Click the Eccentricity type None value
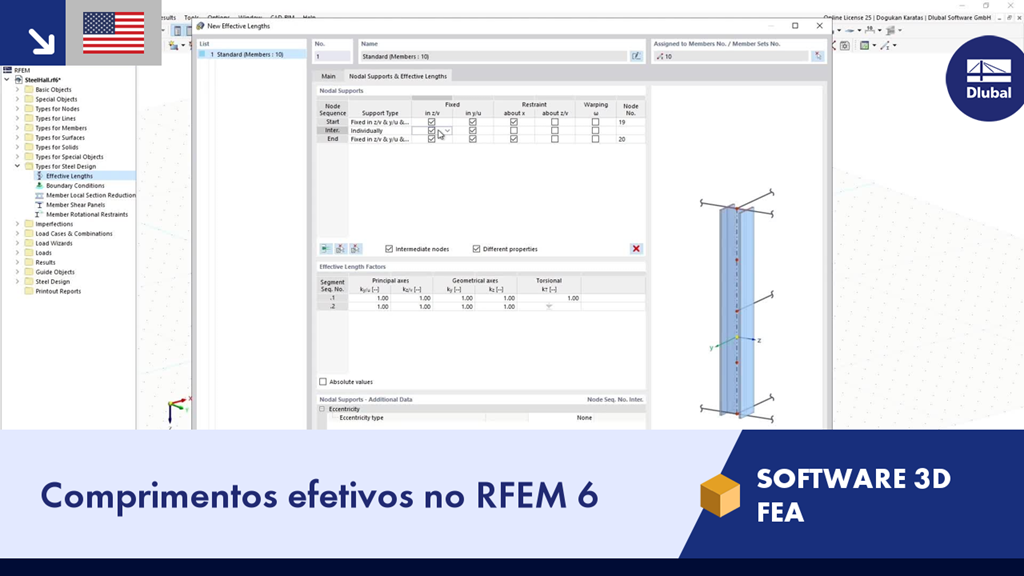1024x576 pixels. pyautogui.click(x=584, y=417)
